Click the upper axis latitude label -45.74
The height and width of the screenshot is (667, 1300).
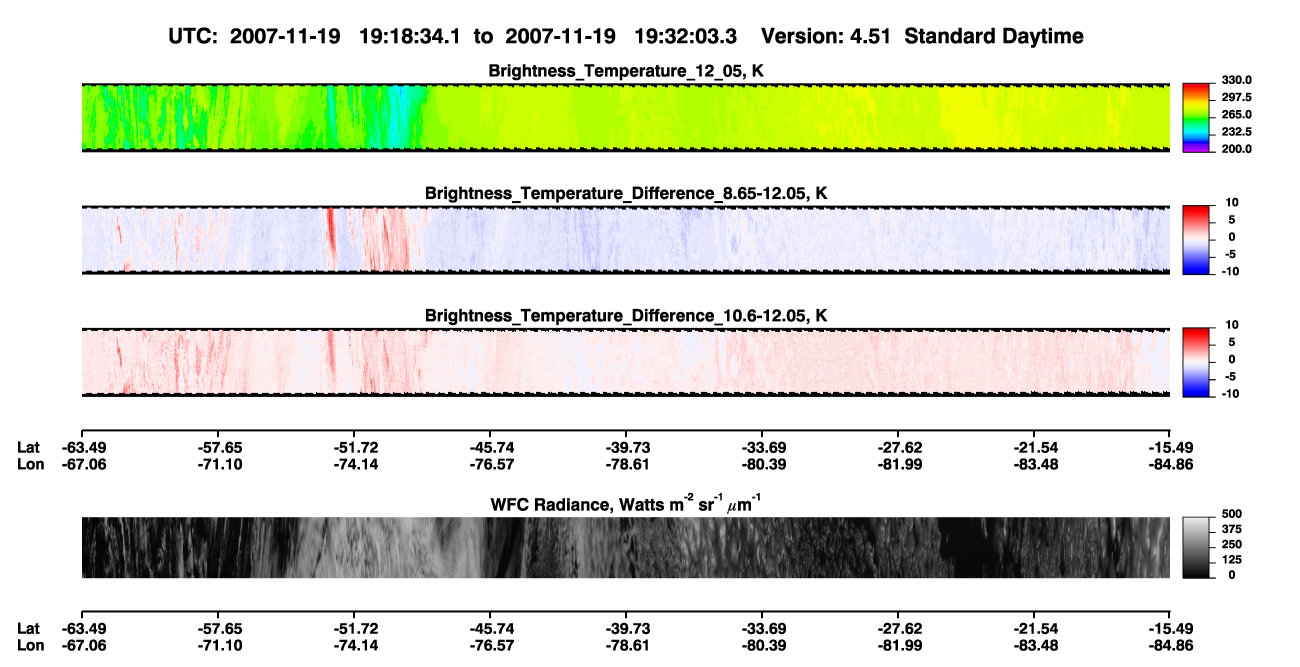click(x=490, y=447)
